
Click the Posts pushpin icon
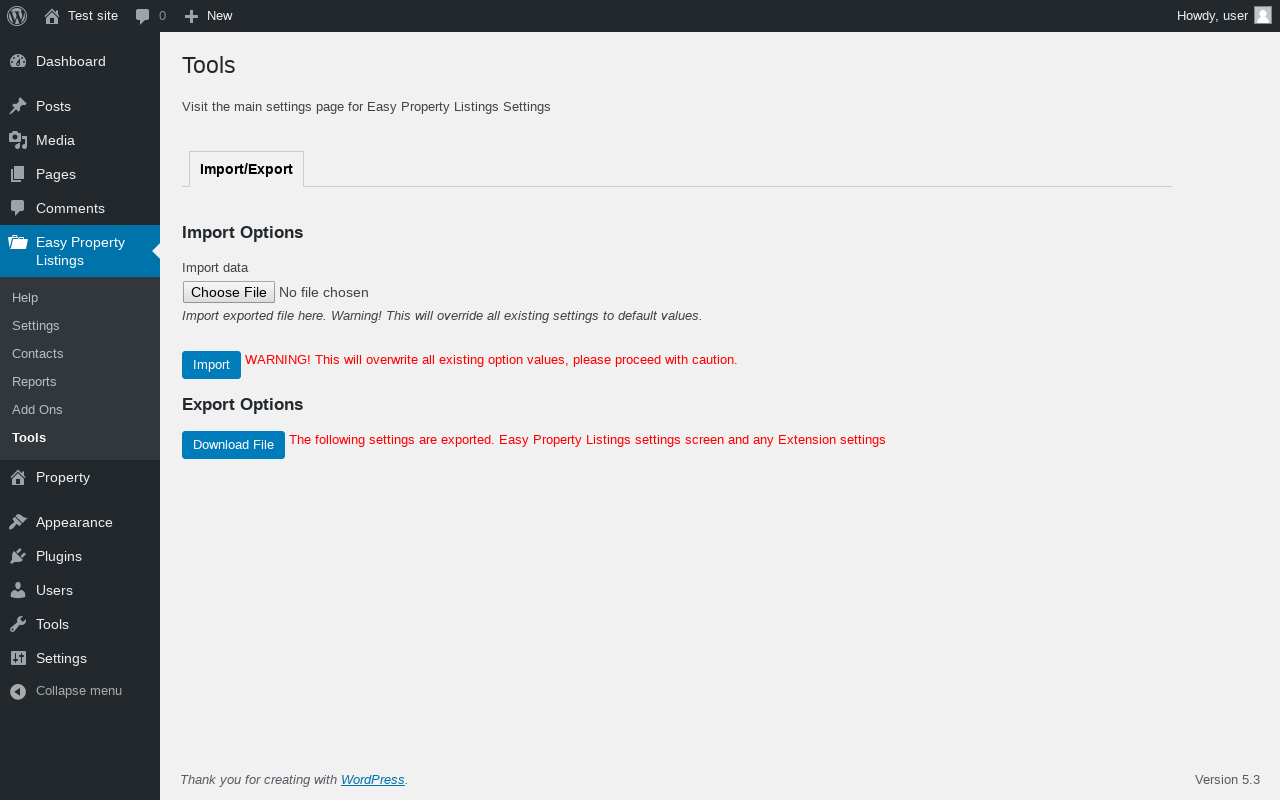click(18, 106)
